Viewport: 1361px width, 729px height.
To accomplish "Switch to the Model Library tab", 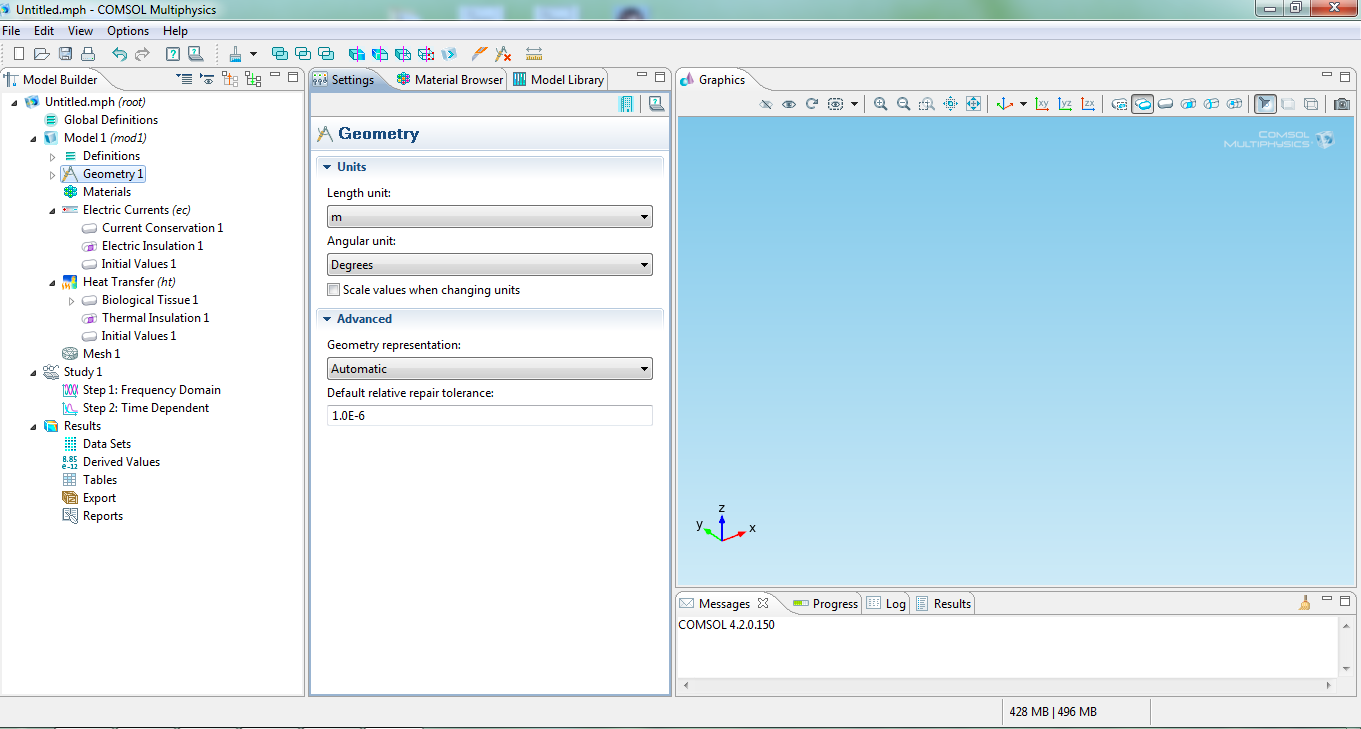I will point(558,80).
